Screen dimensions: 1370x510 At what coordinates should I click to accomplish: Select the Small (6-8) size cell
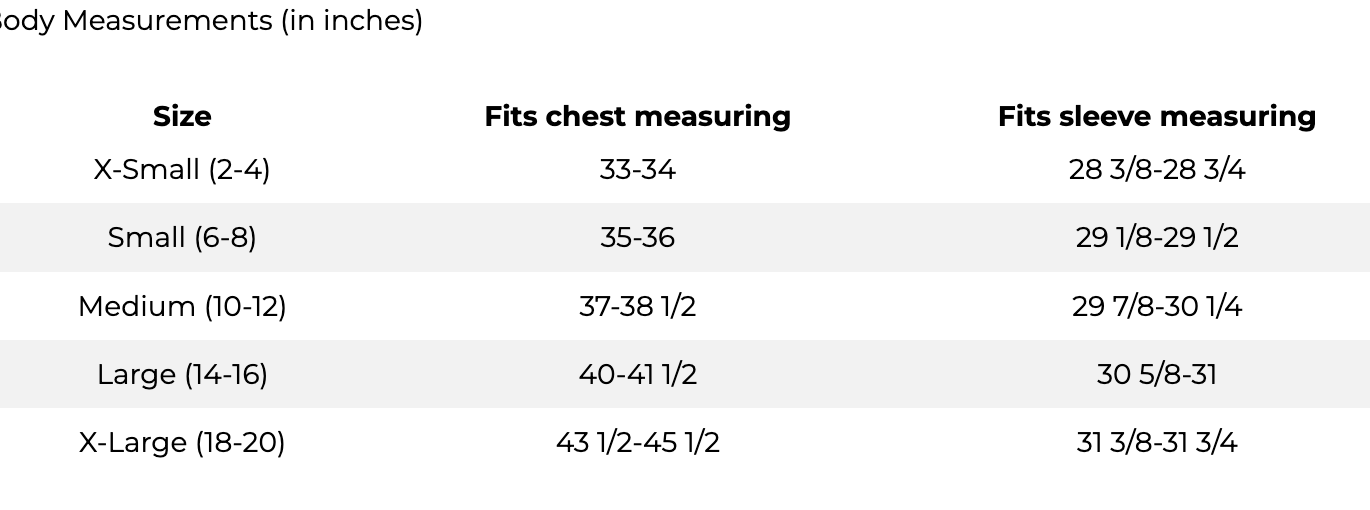click(x=182, y=238)
